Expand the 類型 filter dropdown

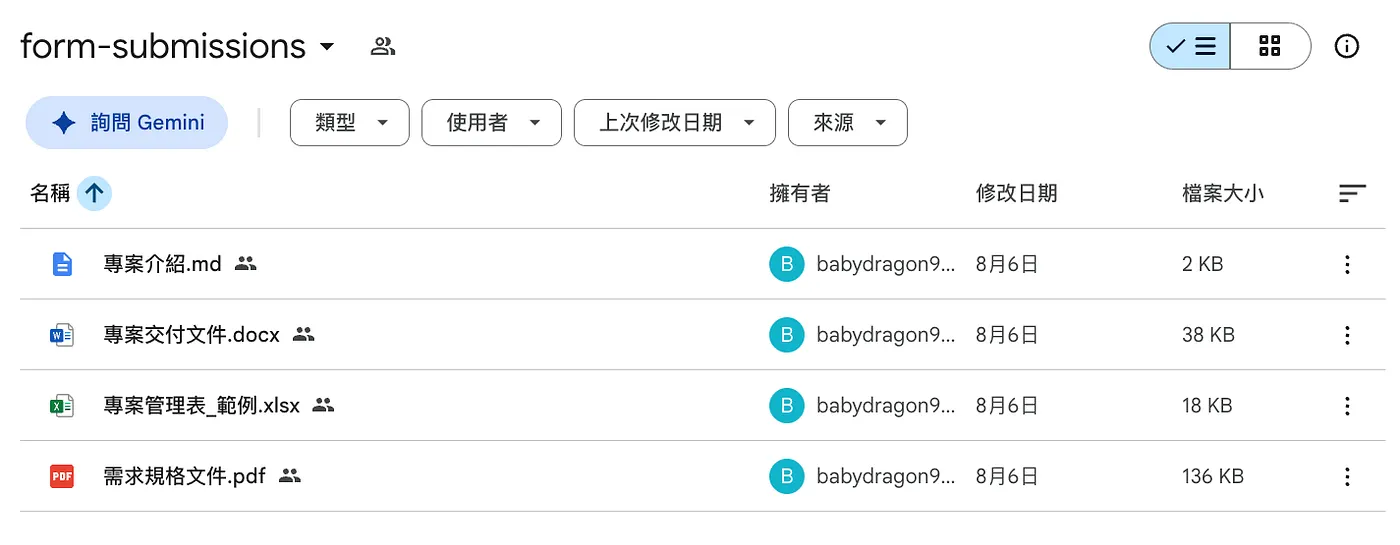pos(350,123)
